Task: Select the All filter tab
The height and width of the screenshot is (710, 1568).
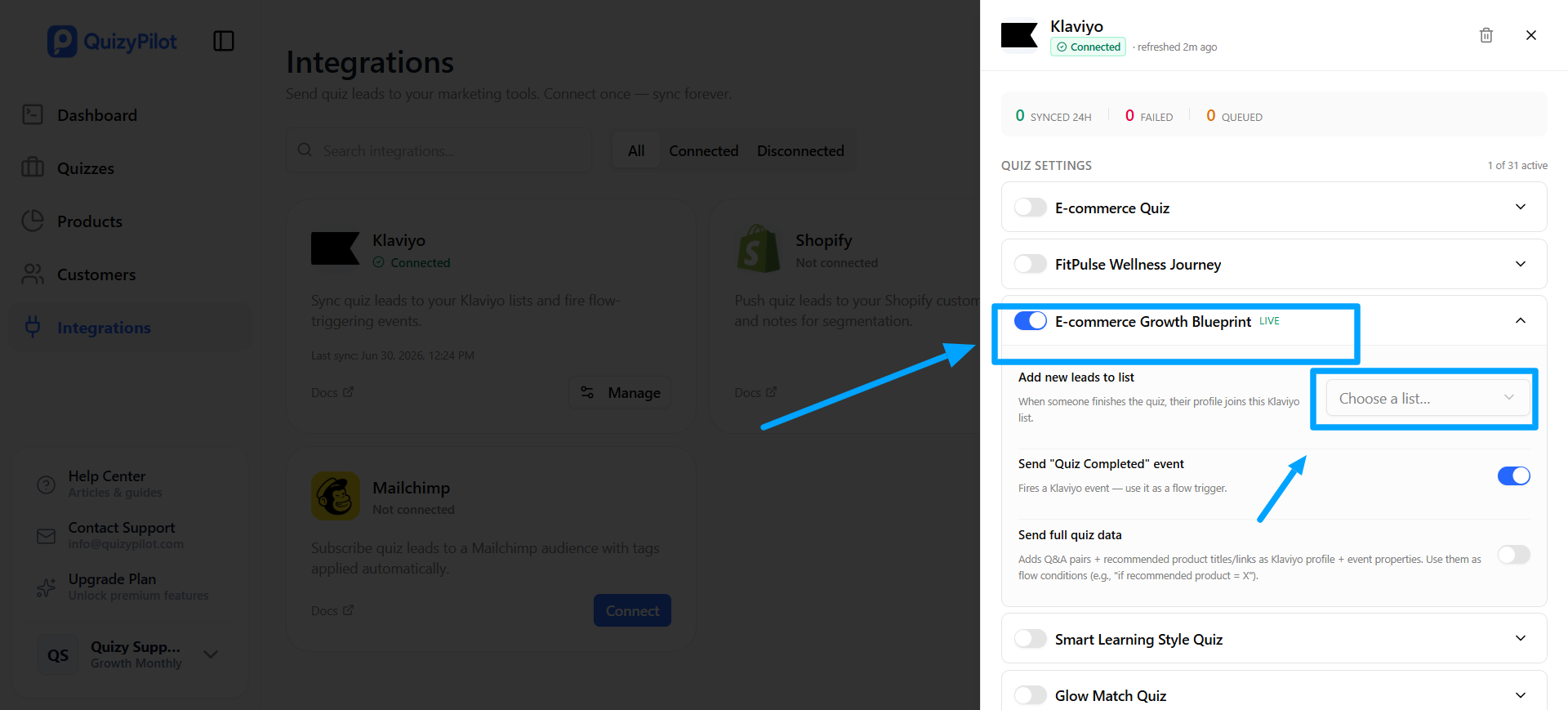Action: pos(636,150)
